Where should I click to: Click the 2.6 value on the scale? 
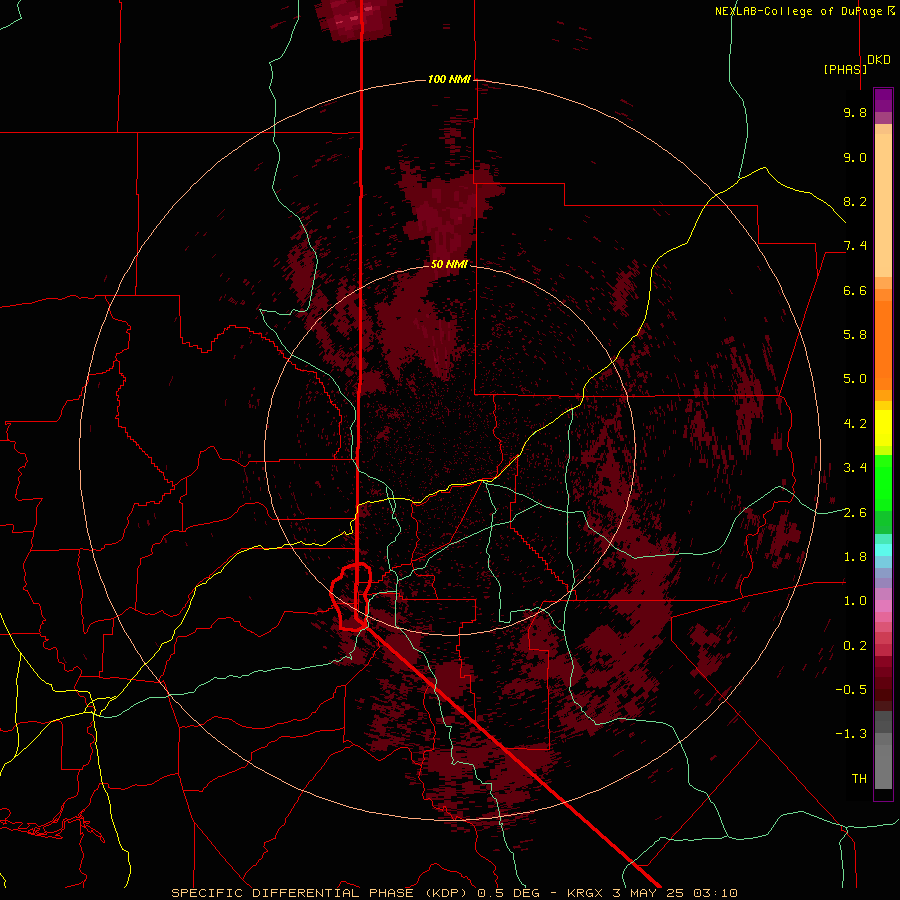pos(855,513)
